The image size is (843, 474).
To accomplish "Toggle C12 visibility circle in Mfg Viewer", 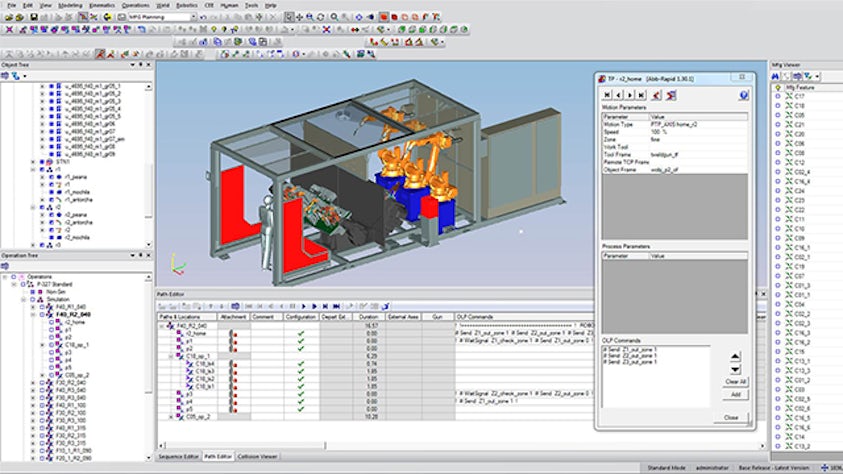I will coord(777,162).
